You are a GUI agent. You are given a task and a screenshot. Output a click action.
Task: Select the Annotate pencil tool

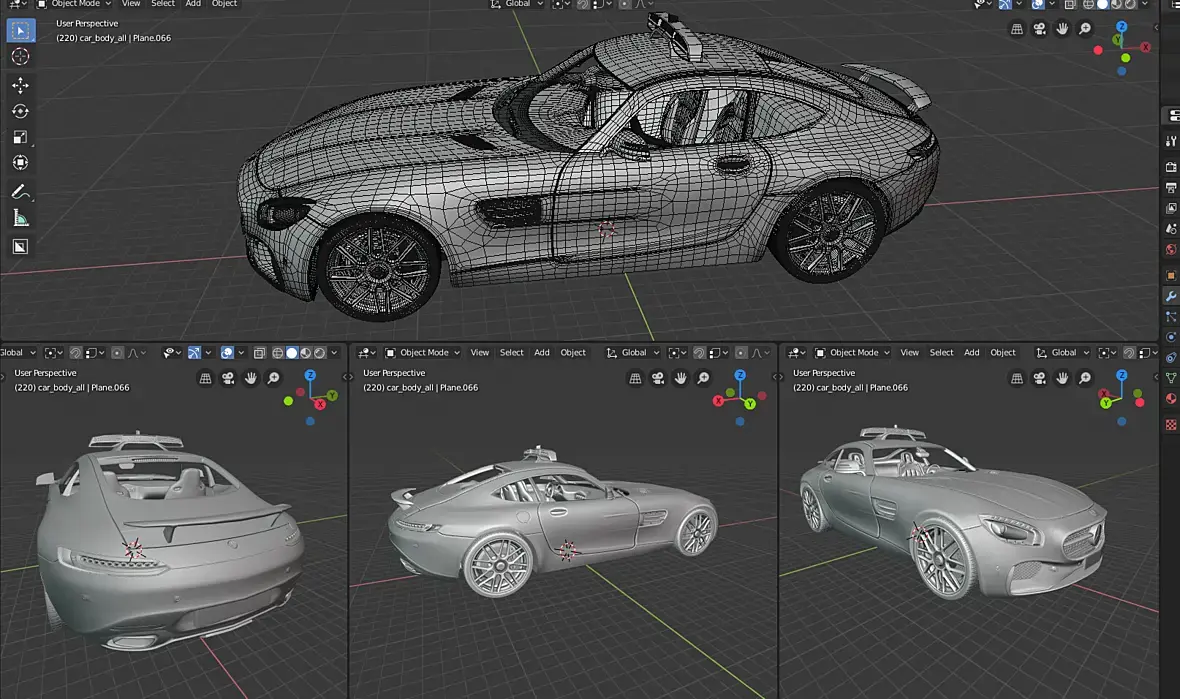pyautogui.click(x=20, y=192)
